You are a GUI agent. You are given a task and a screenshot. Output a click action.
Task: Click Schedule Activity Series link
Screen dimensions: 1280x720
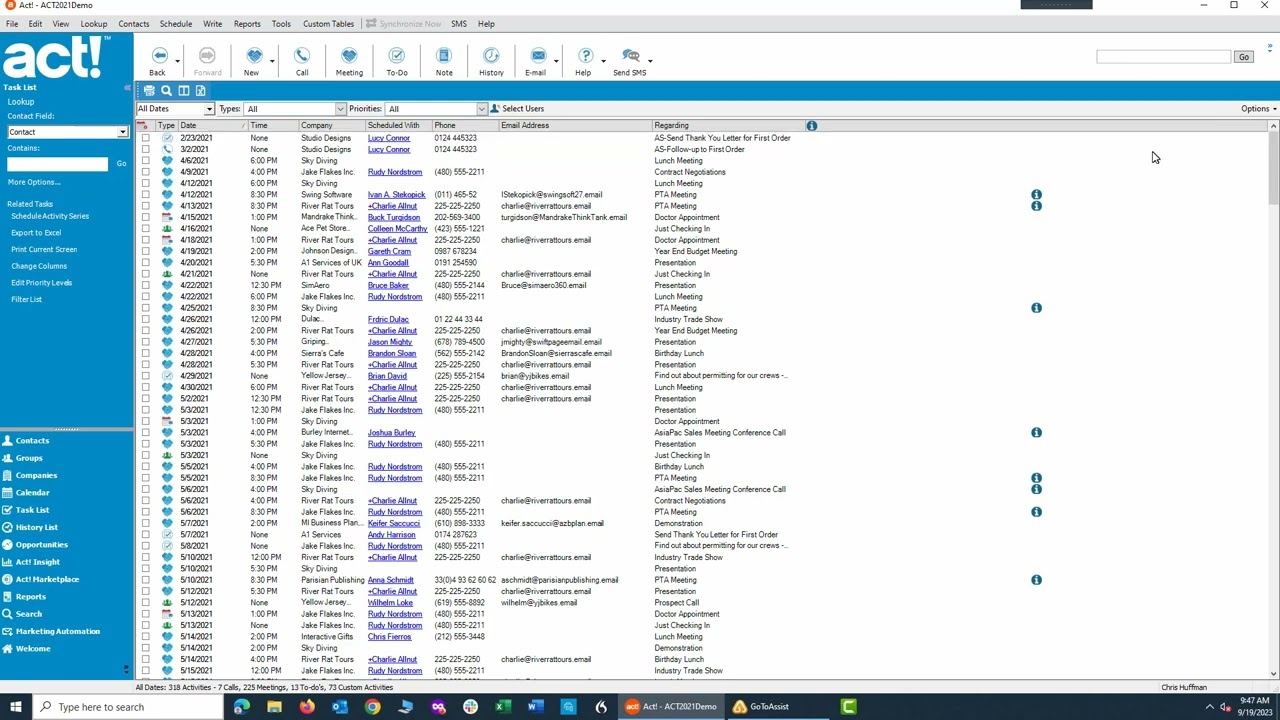tap(50, 216)
